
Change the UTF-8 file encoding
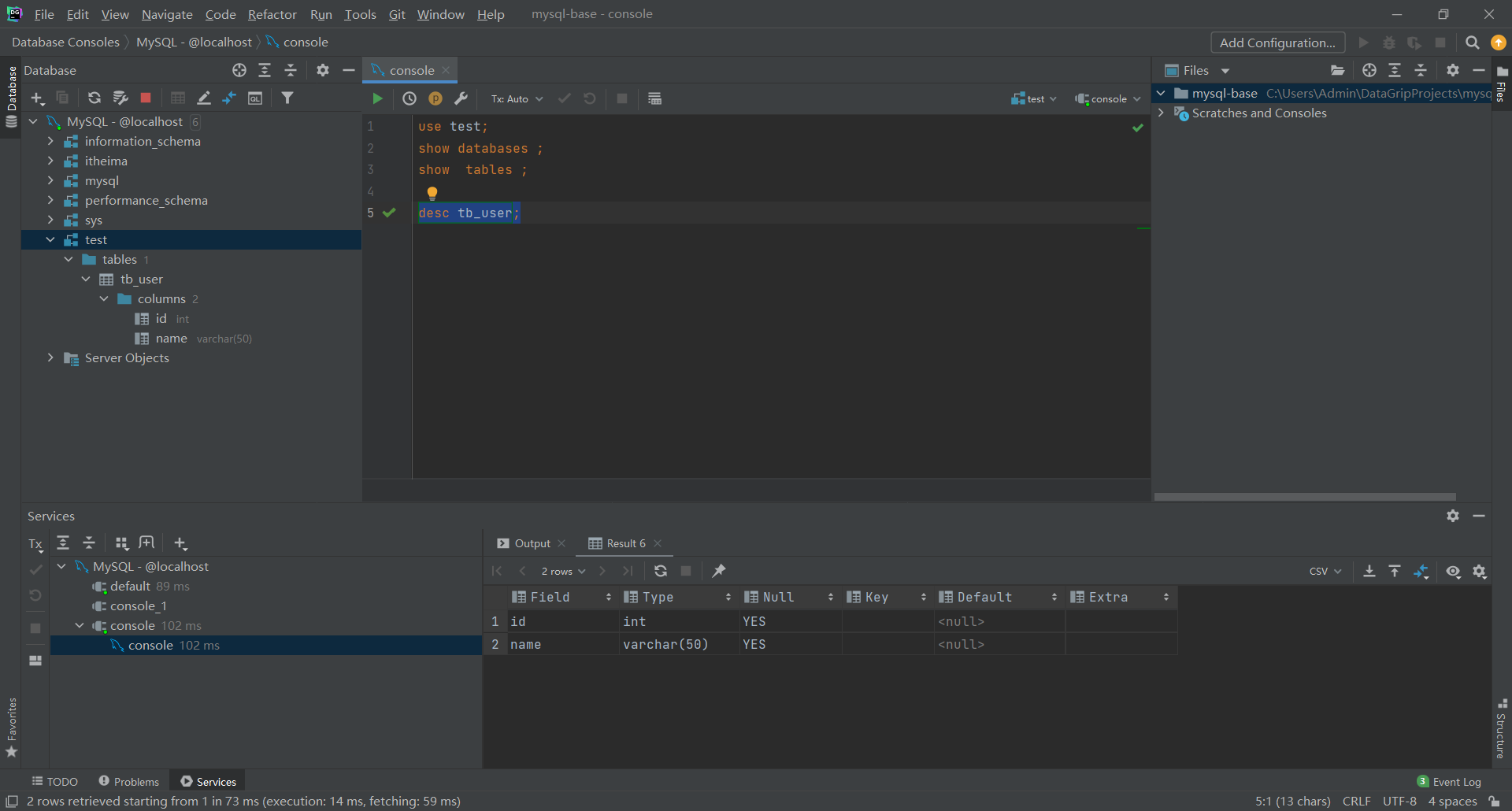[x=1399, y=801]
